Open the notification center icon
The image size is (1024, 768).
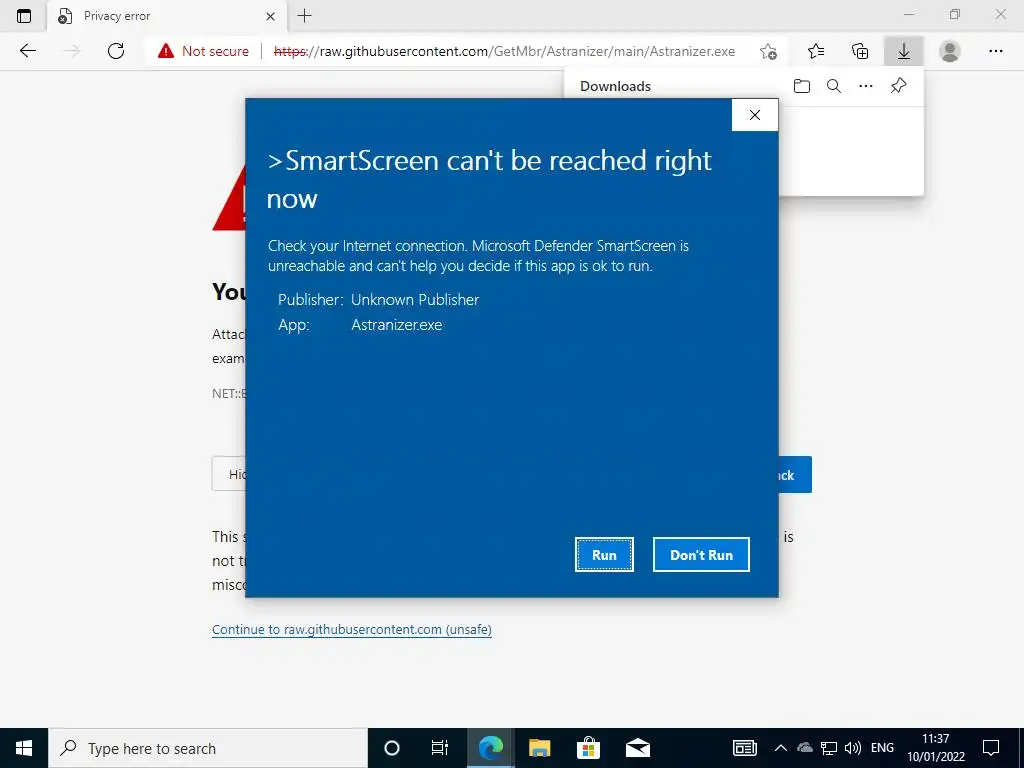[991, 748]
